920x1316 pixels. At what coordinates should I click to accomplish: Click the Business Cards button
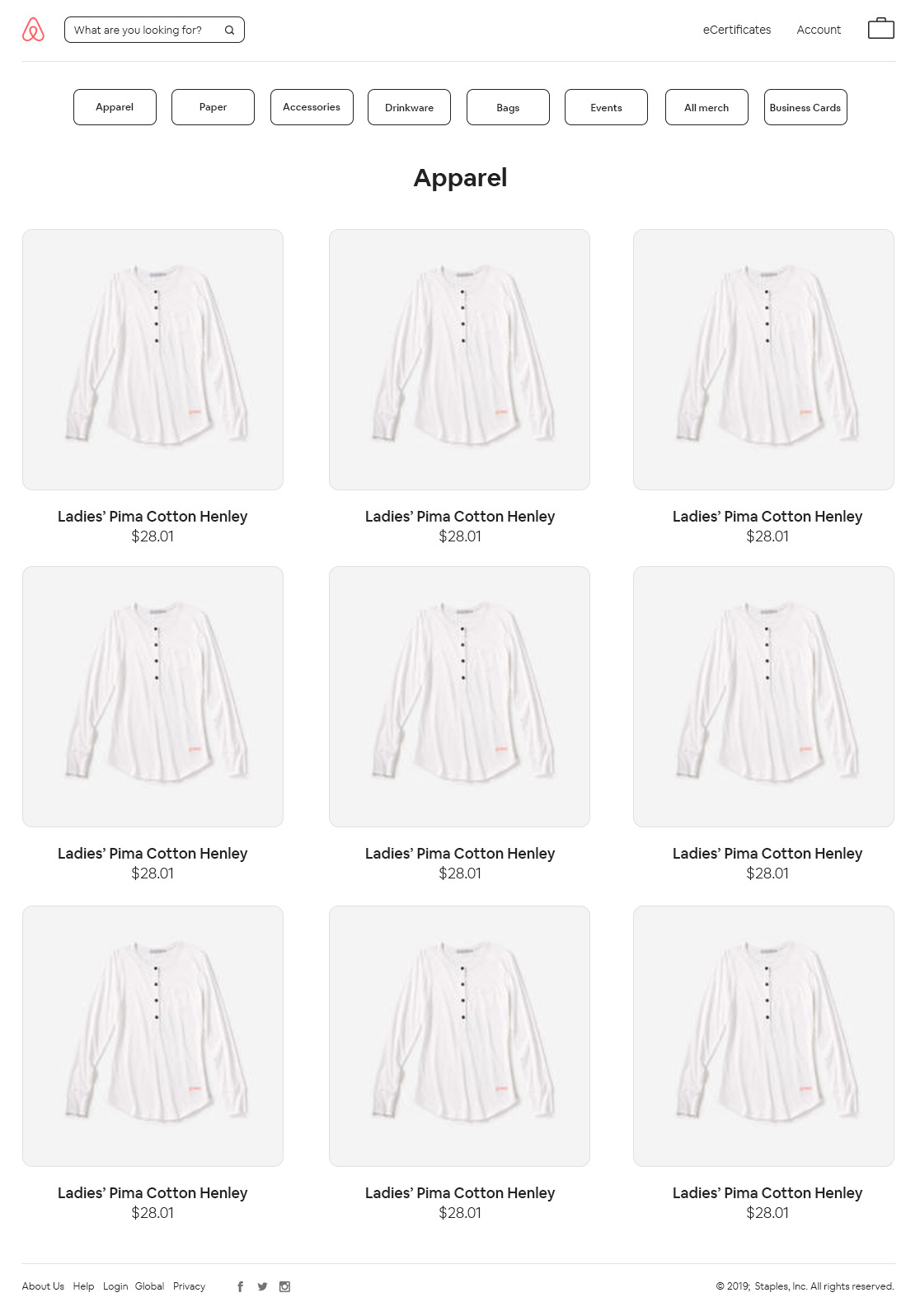pos(805,107)
